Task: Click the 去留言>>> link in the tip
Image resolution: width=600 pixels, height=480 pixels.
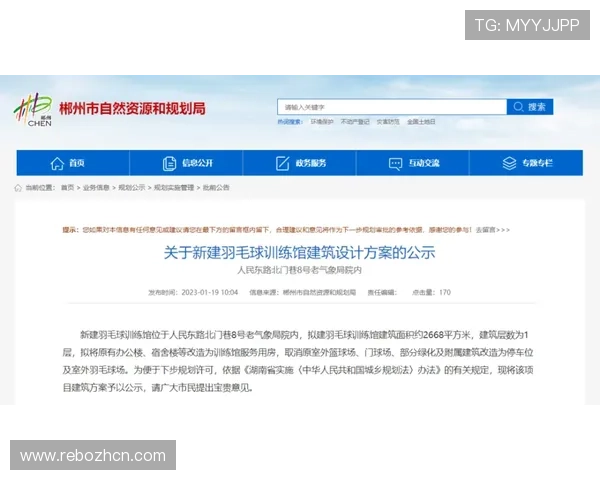Action: (x=493, y=230)
